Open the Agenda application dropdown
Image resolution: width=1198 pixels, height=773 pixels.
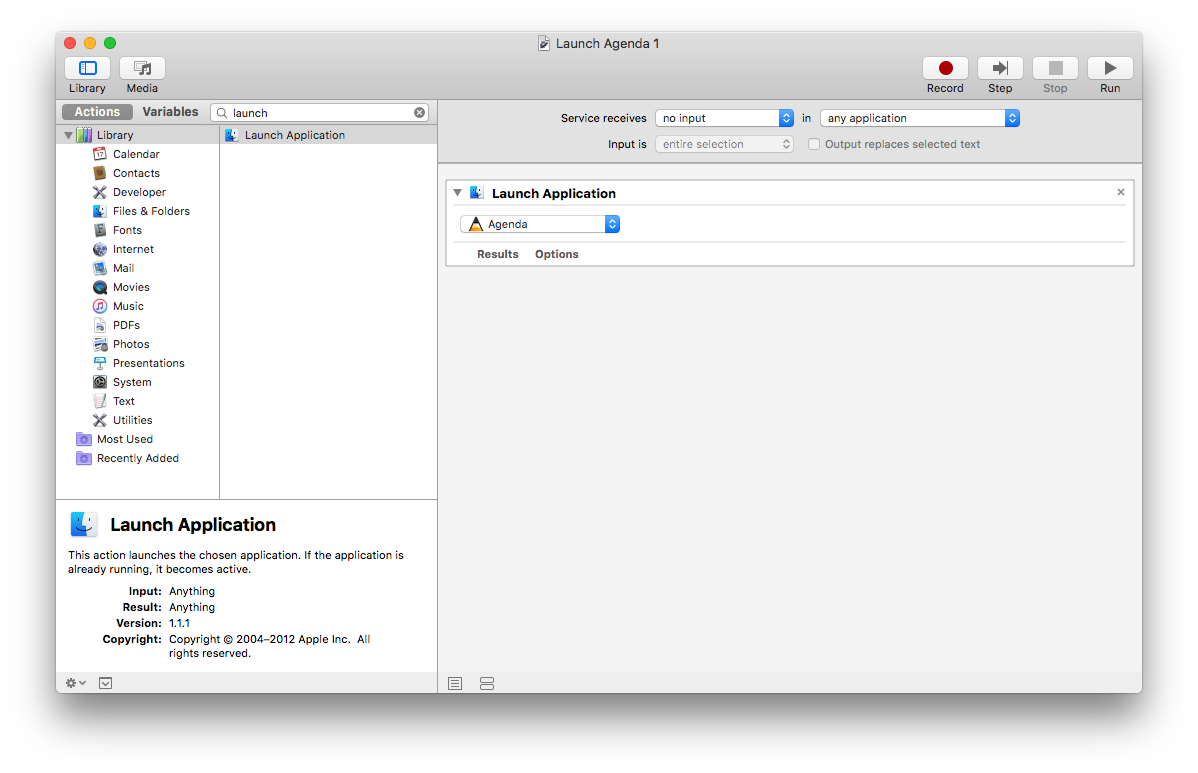[539, 224]
